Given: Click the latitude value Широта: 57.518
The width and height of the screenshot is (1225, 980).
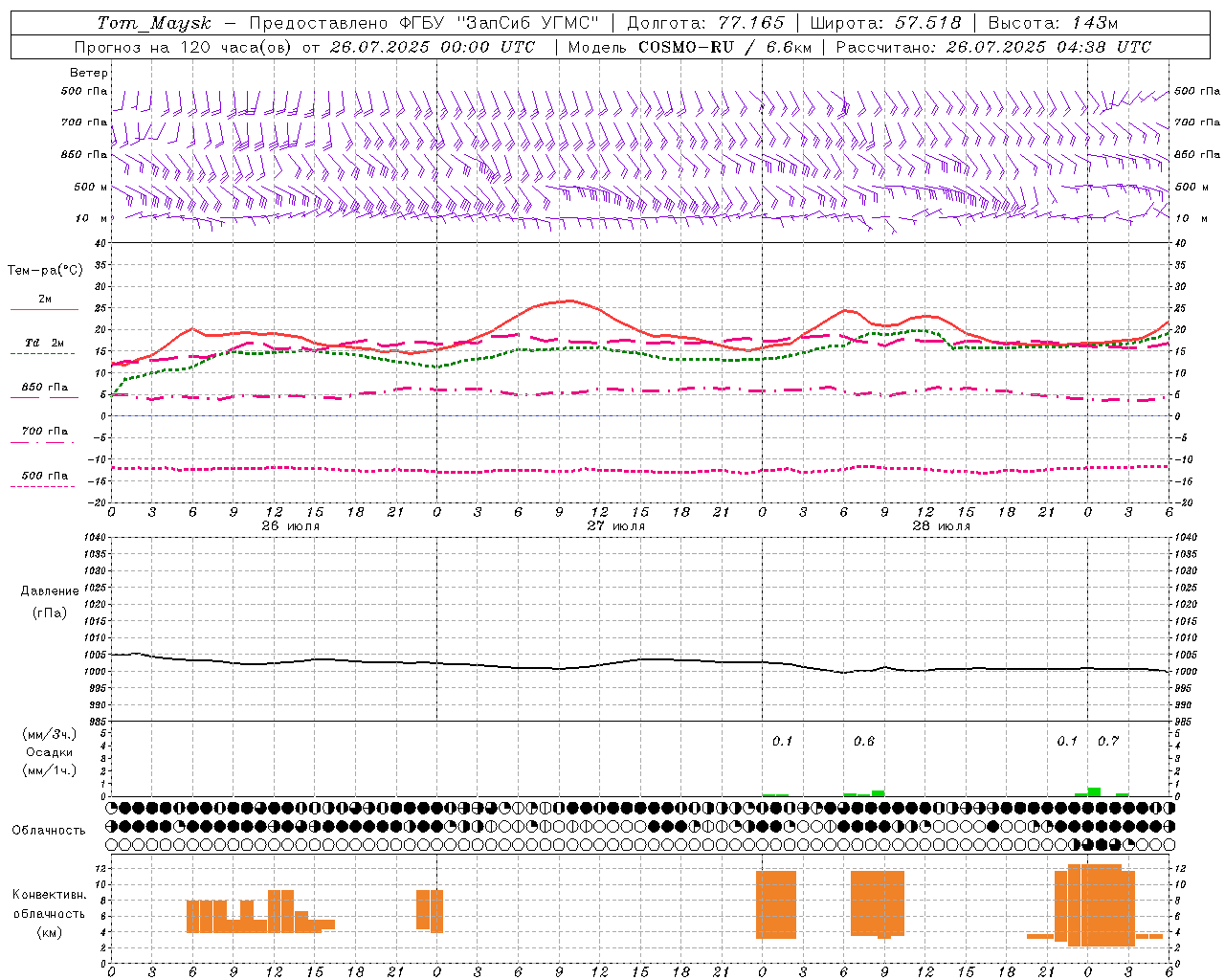Looking at the screenshot, I should click(886, 23).
